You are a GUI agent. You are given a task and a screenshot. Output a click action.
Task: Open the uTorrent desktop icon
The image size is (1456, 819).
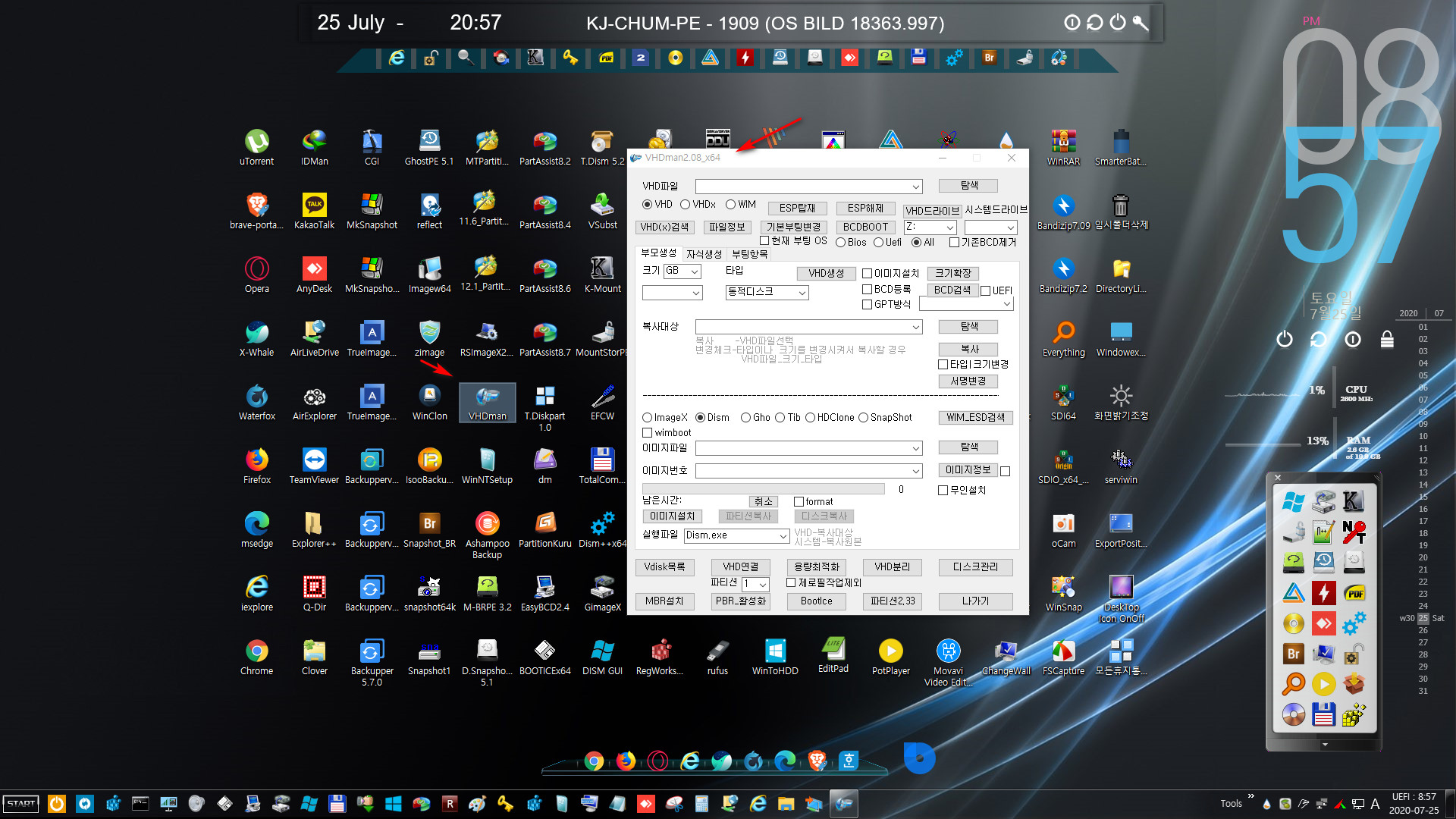256,147
